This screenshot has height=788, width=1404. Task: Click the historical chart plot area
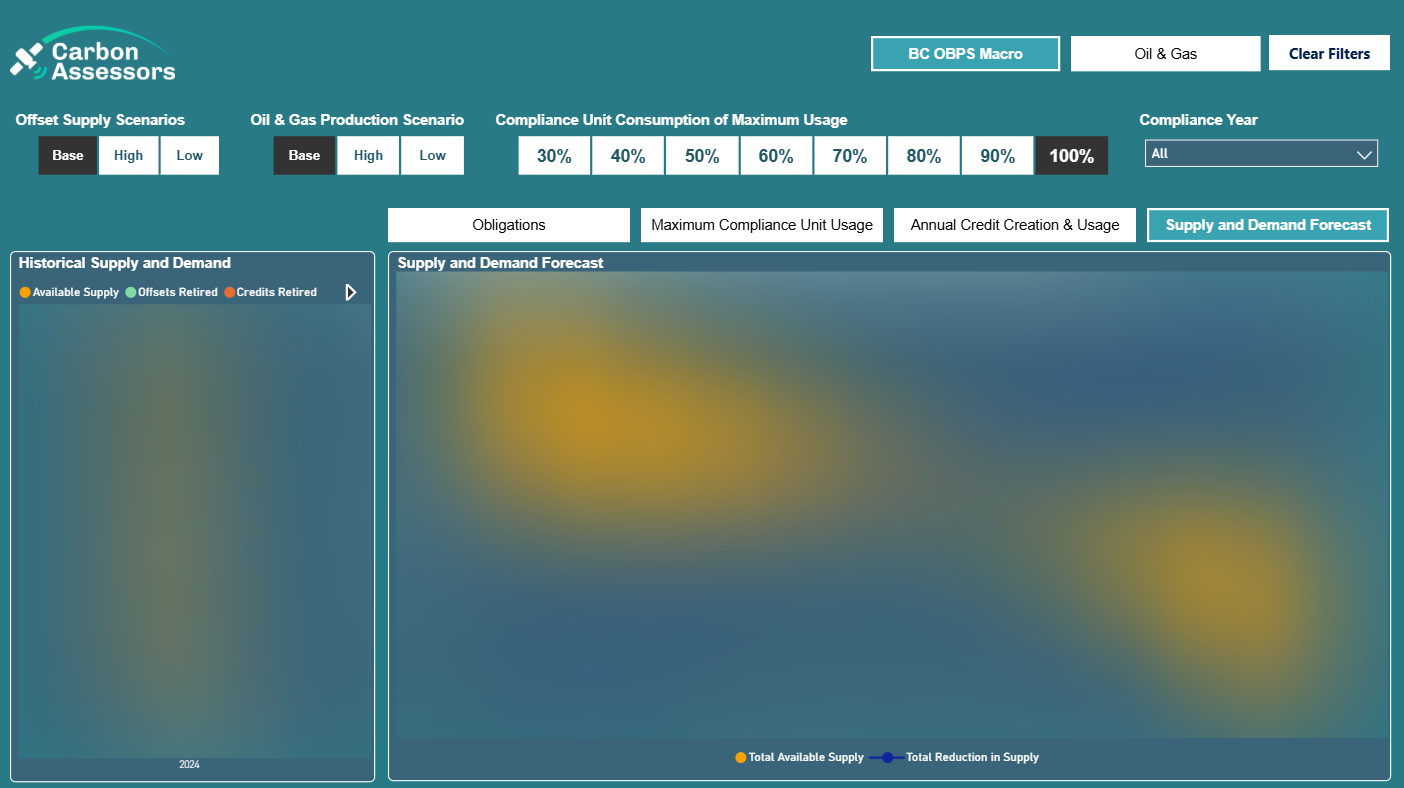pos(195,531)
